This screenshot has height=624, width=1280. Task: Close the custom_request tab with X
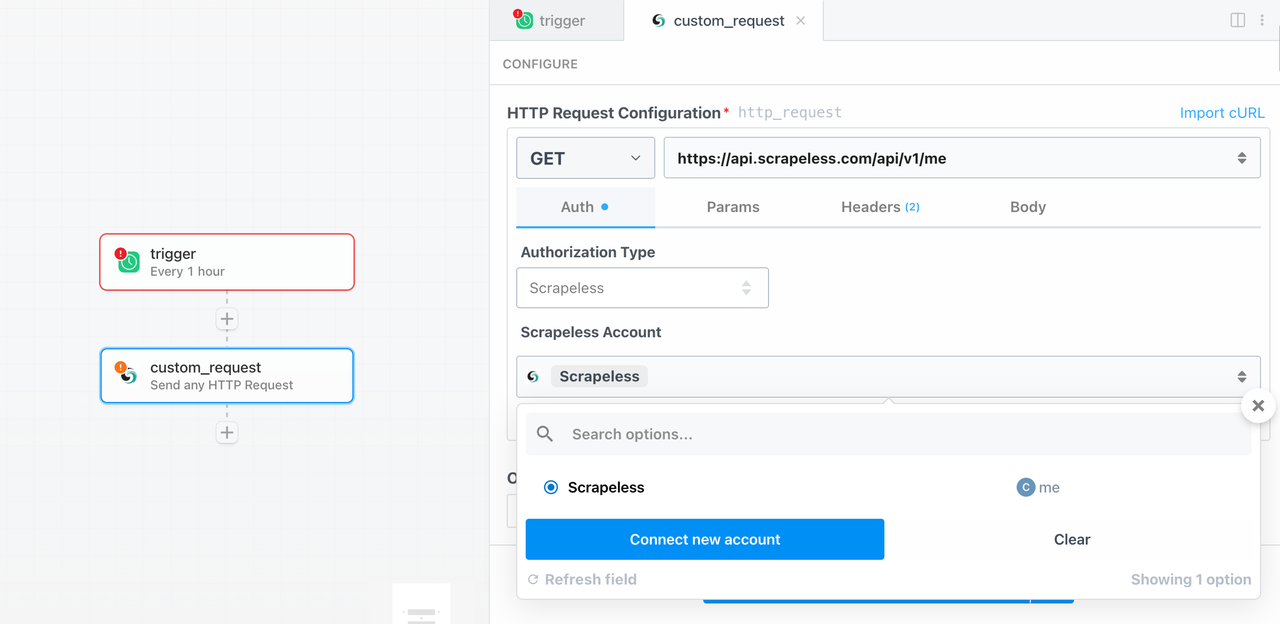801,20
